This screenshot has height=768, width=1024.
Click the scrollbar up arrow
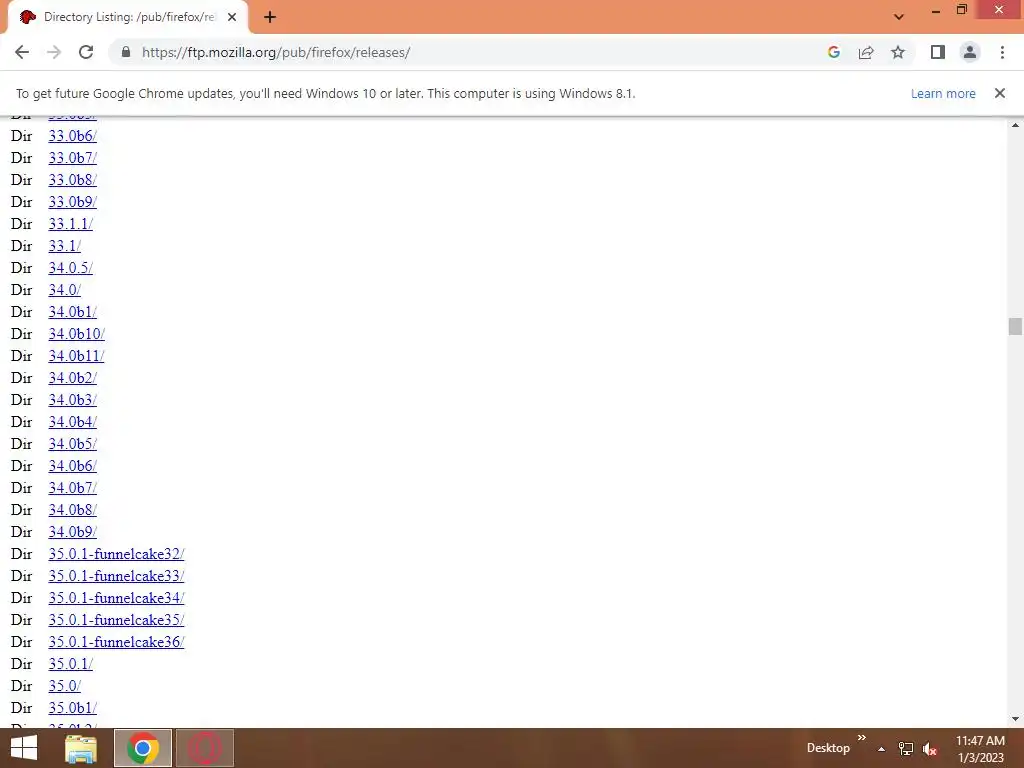1015,125
